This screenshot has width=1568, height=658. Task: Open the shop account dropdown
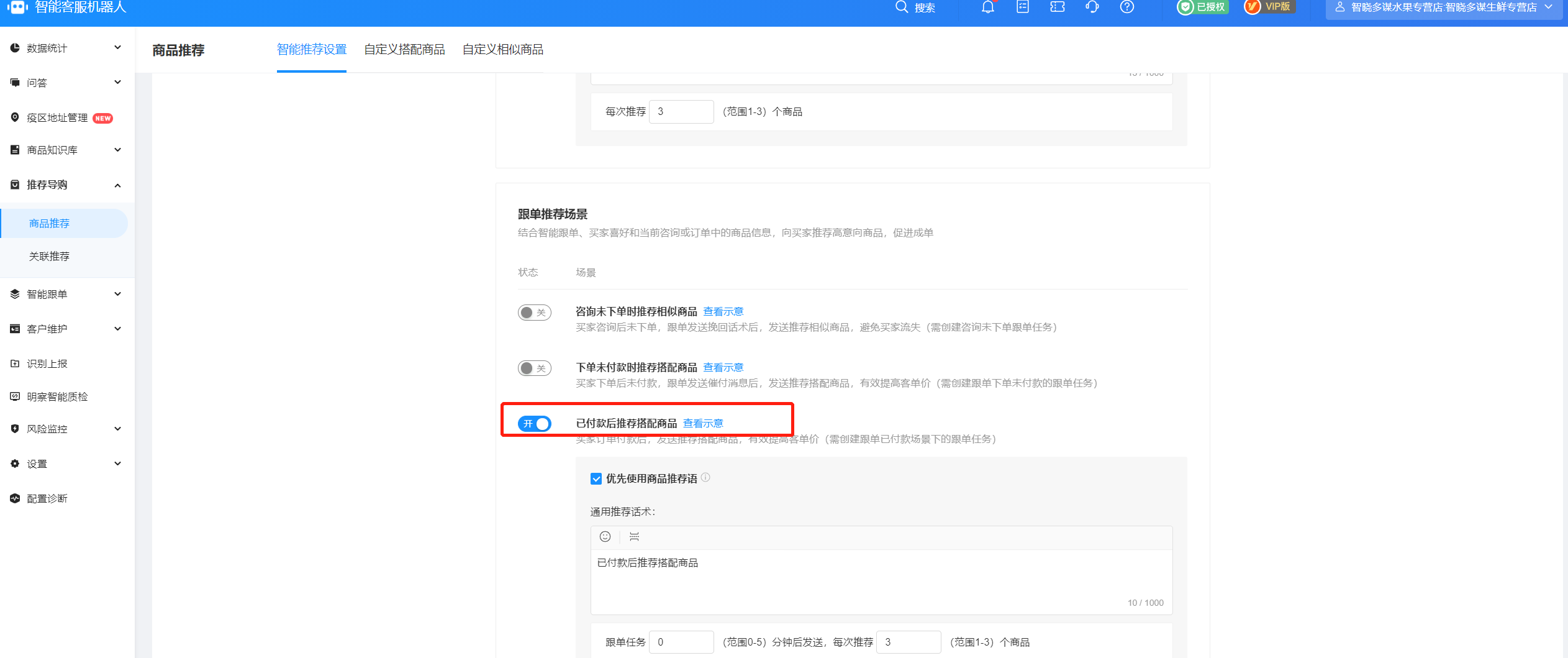[1444, 7]
